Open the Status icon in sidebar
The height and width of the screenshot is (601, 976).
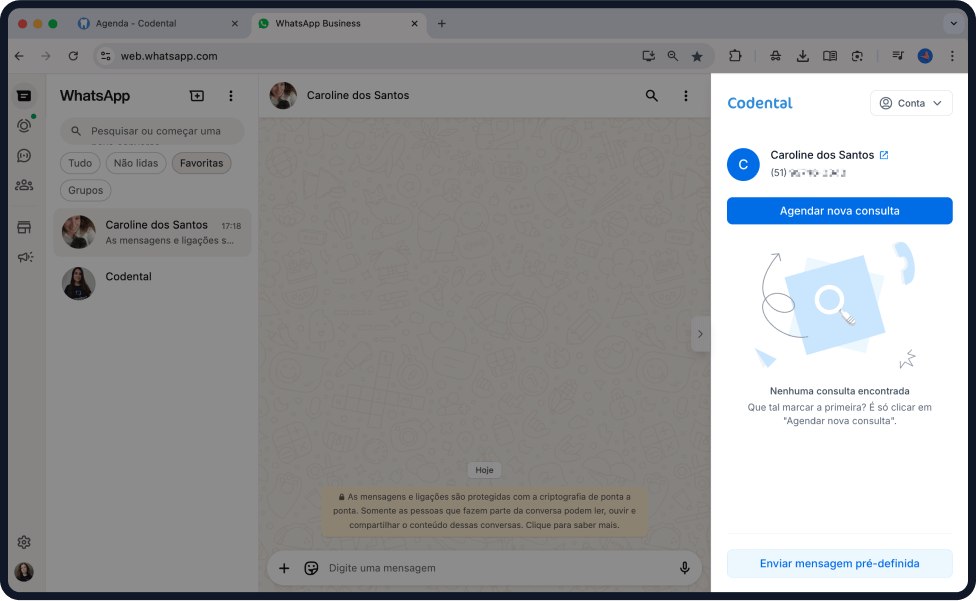pos(24,126)
